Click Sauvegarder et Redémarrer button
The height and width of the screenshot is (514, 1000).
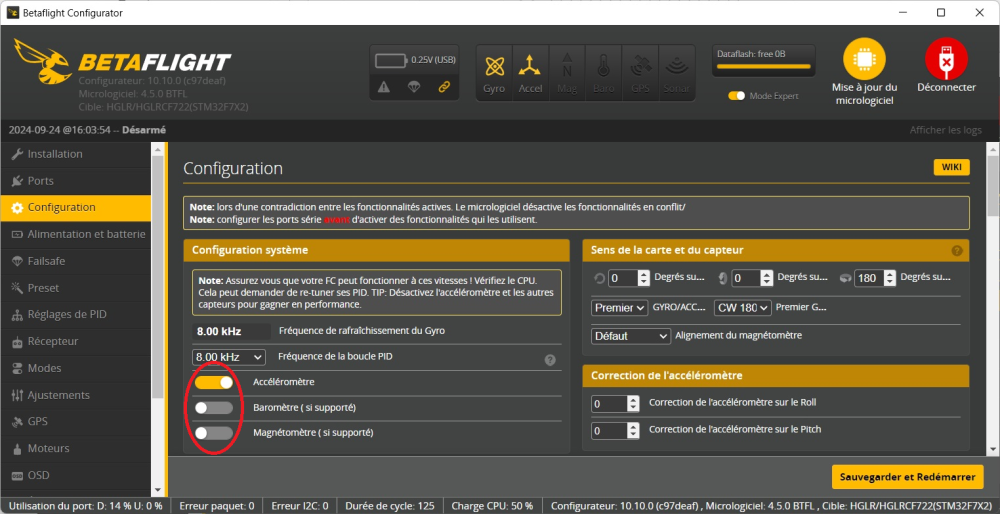pos(907,477)
